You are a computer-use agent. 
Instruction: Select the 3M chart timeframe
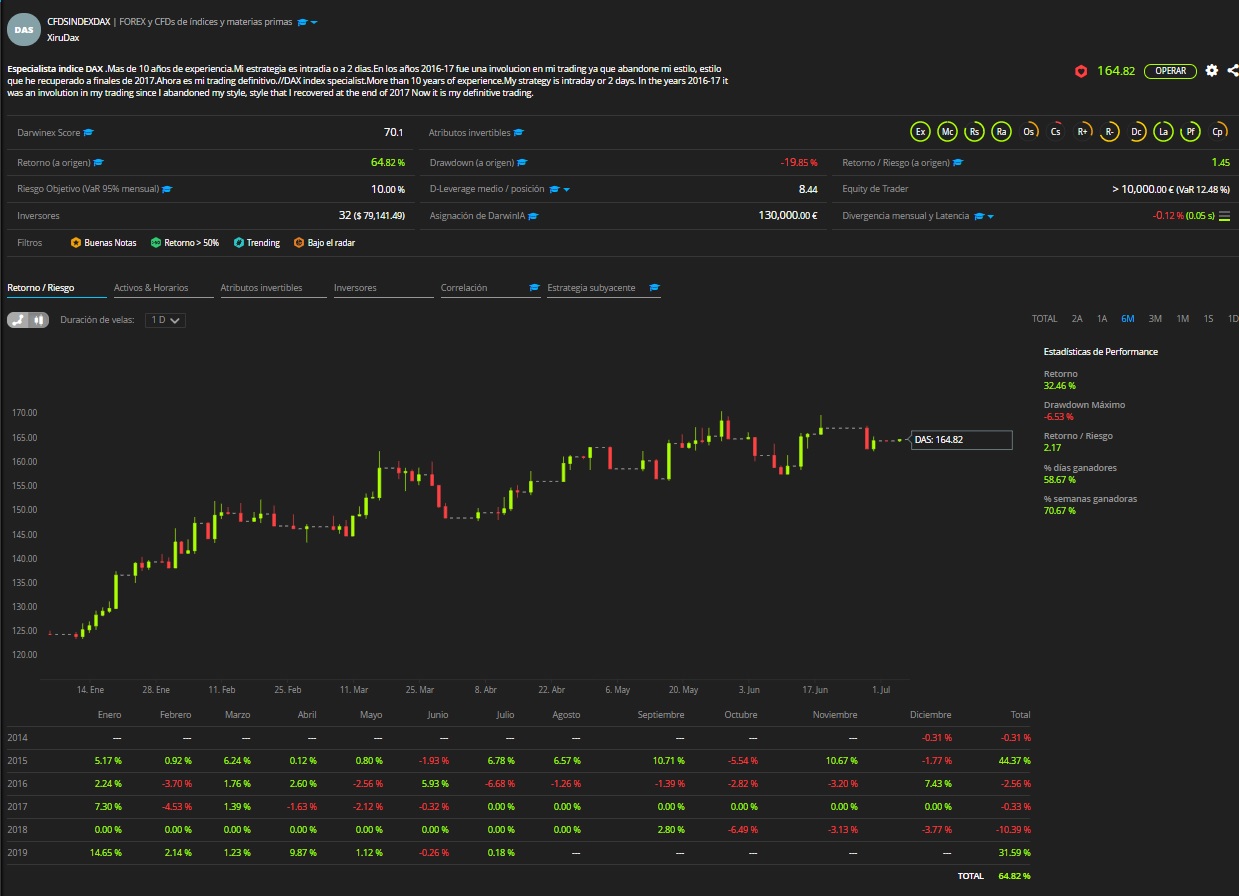point(1154,319)
